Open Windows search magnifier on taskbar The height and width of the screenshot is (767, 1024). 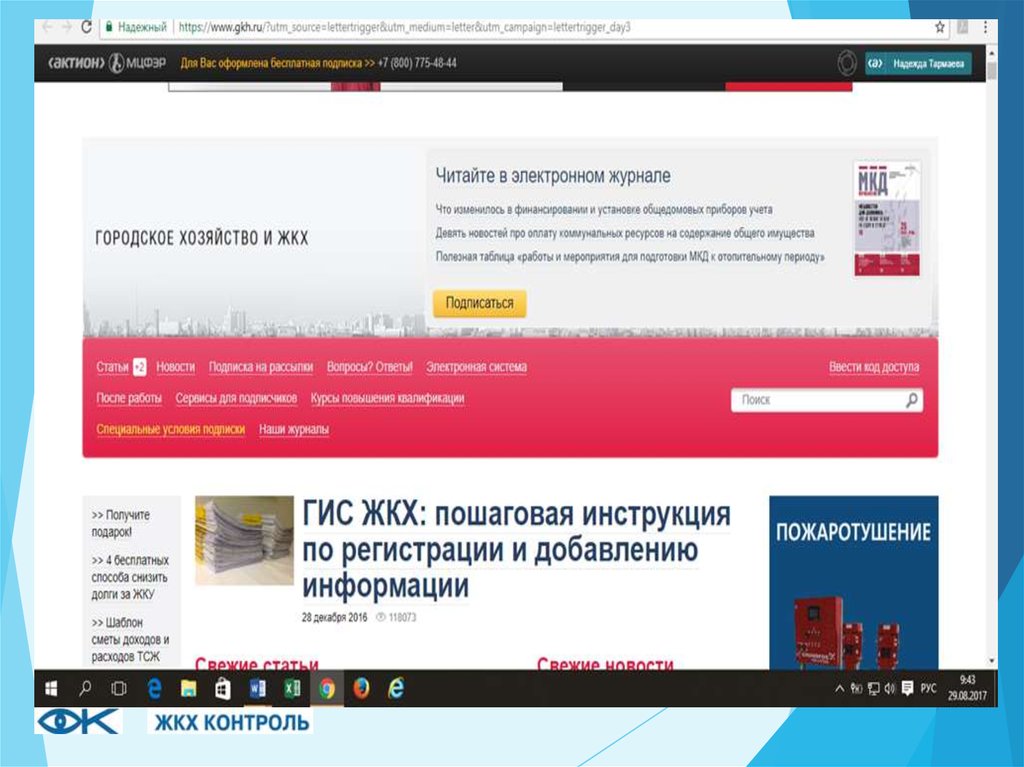click(x=85, y=689)
